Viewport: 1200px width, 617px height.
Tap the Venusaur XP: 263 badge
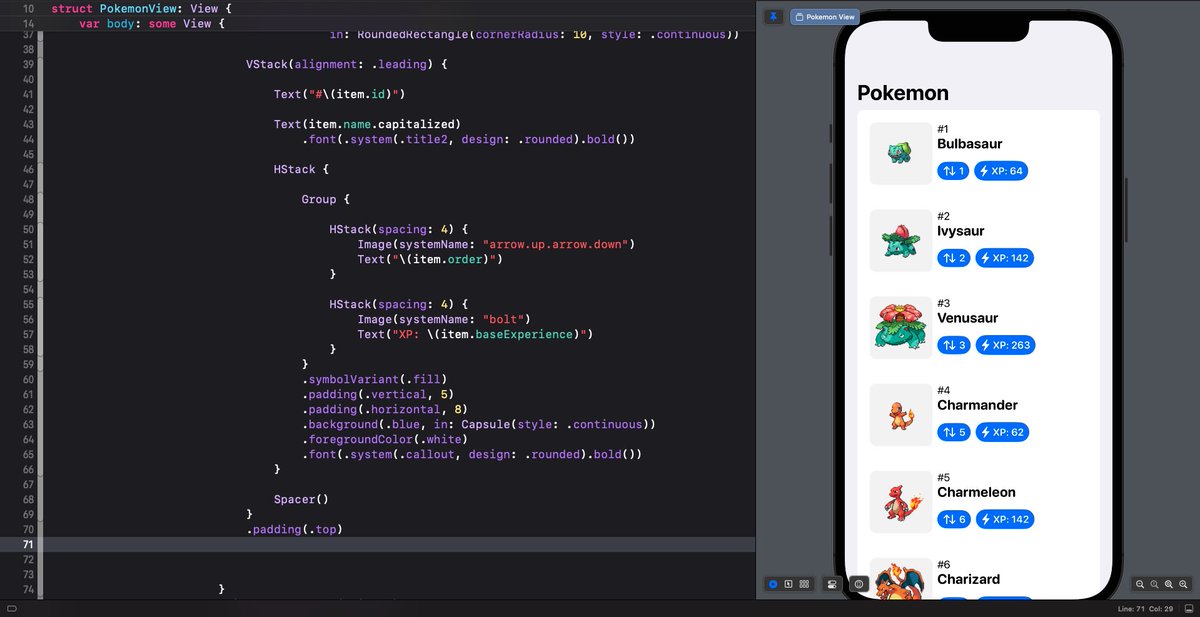pyautogui.click(x=1005, y=344)
